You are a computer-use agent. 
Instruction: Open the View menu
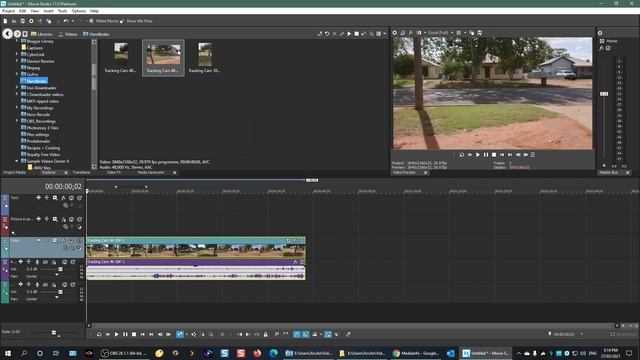pyautogui.click(x=35, y=11)
